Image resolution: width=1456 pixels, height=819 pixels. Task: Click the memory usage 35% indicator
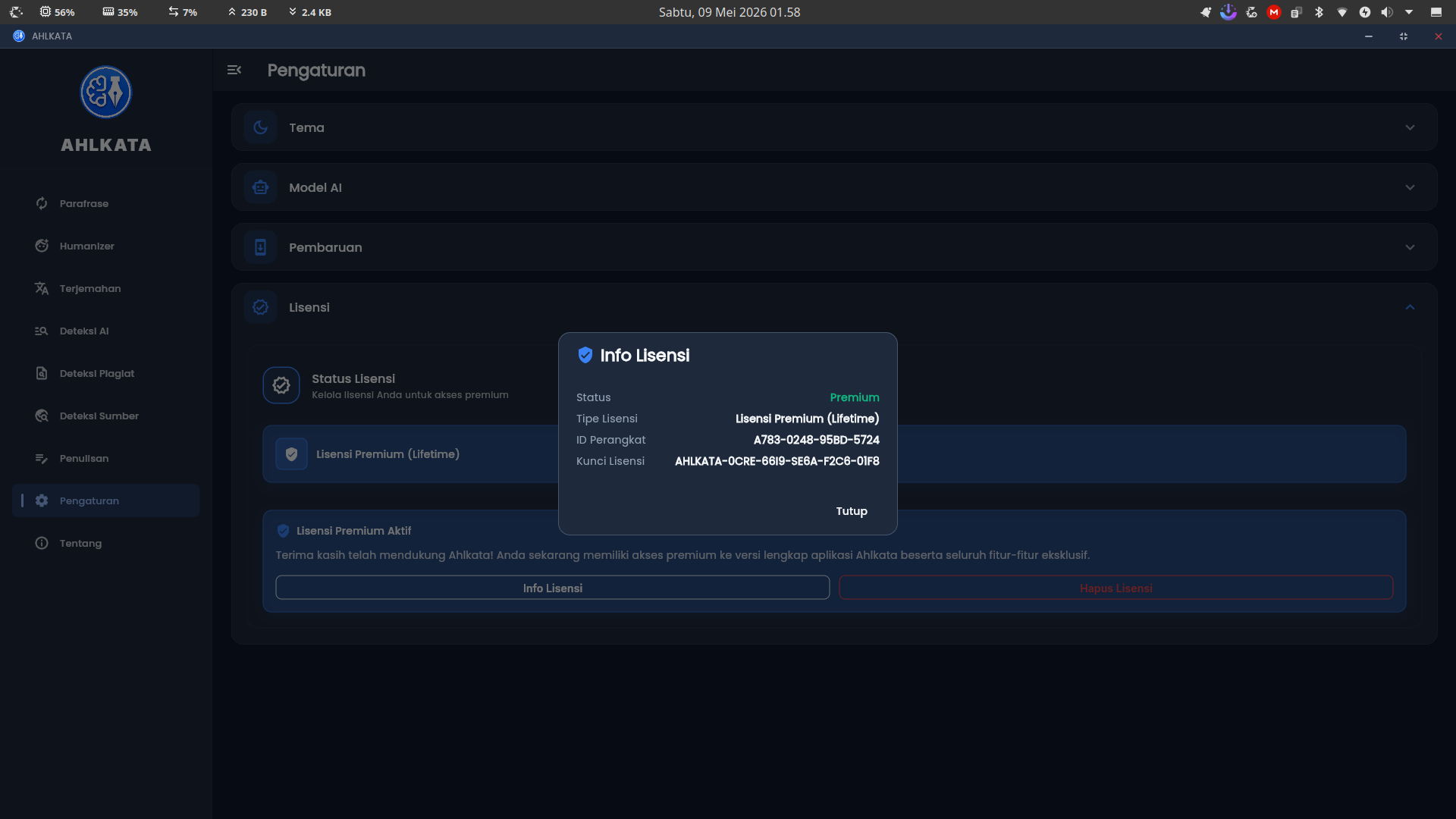(x=120, y=12)
